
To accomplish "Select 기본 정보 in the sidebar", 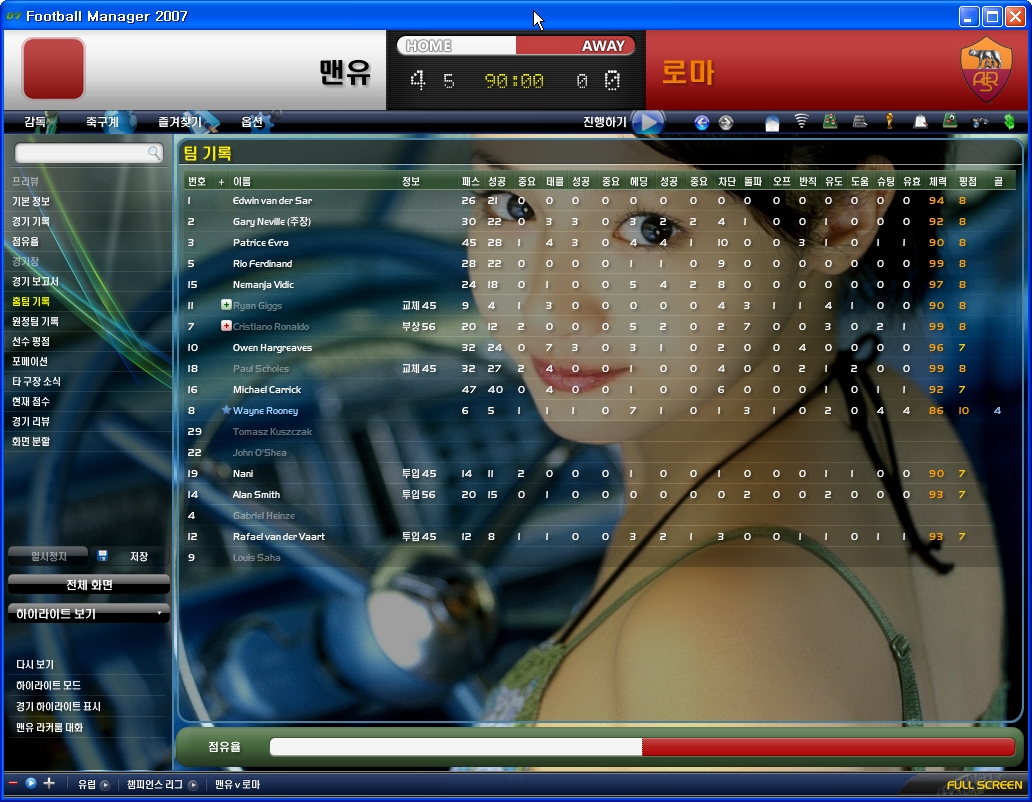I will (x=31, y=201).
